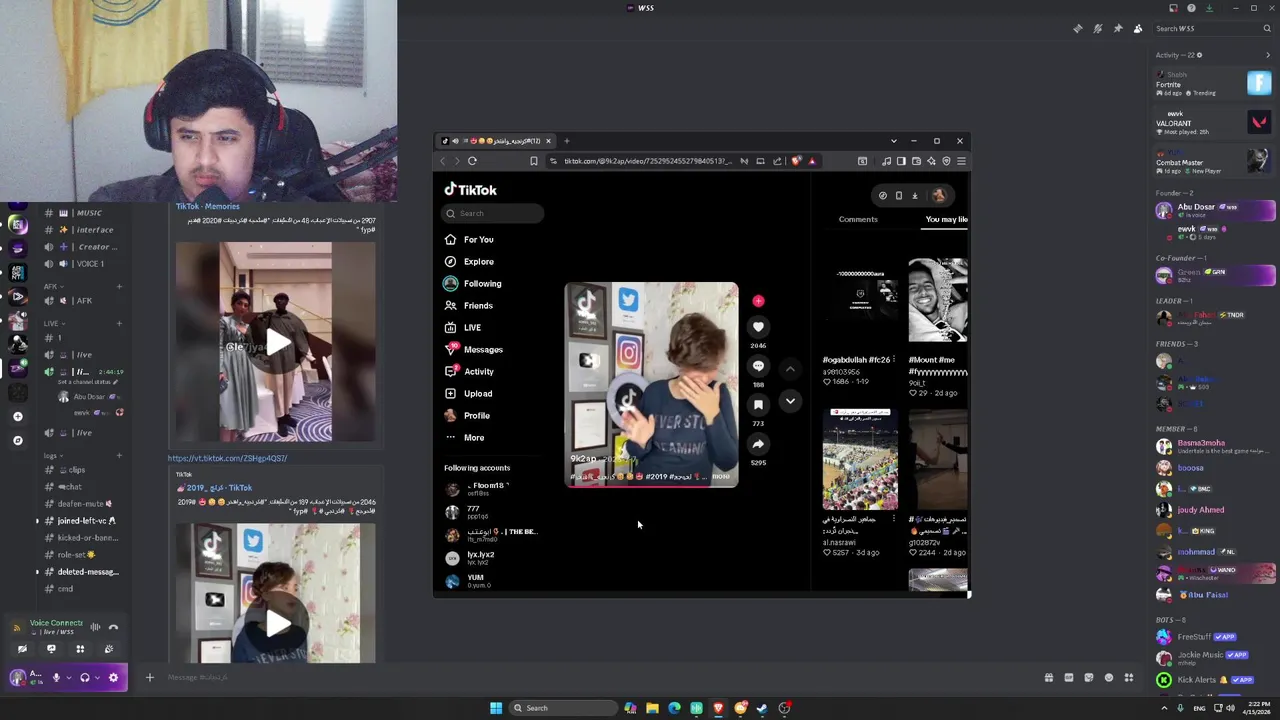Go to the previous TikTok video
The height and width of the screenshot is (720, 1280).
coord(790,369)
